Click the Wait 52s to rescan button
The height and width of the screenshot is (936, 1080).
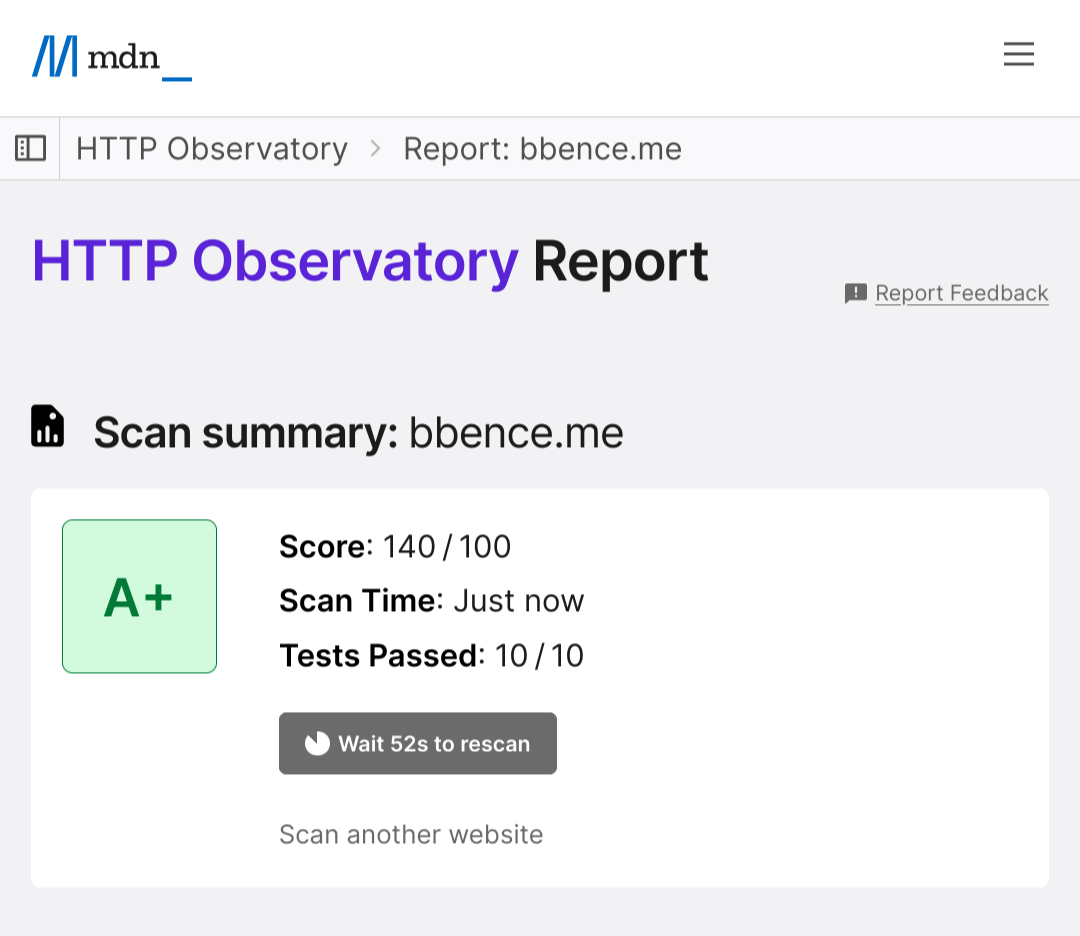(417, 744)
